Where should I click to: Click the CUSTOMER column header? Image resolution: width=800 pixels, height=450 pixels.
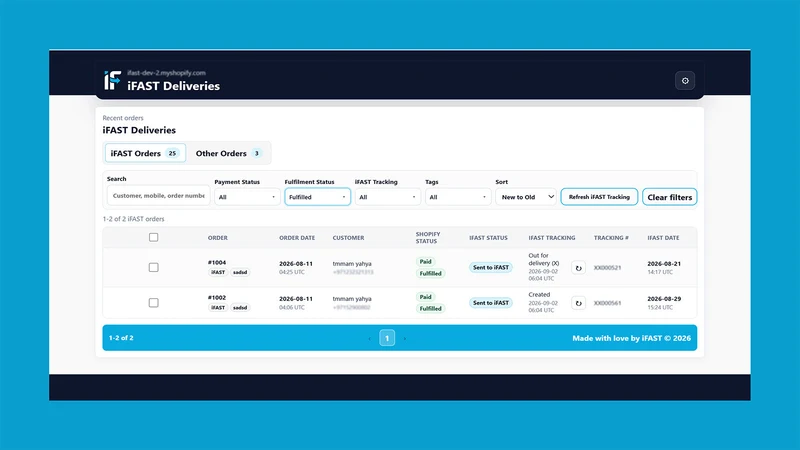(x=348, y=238)
